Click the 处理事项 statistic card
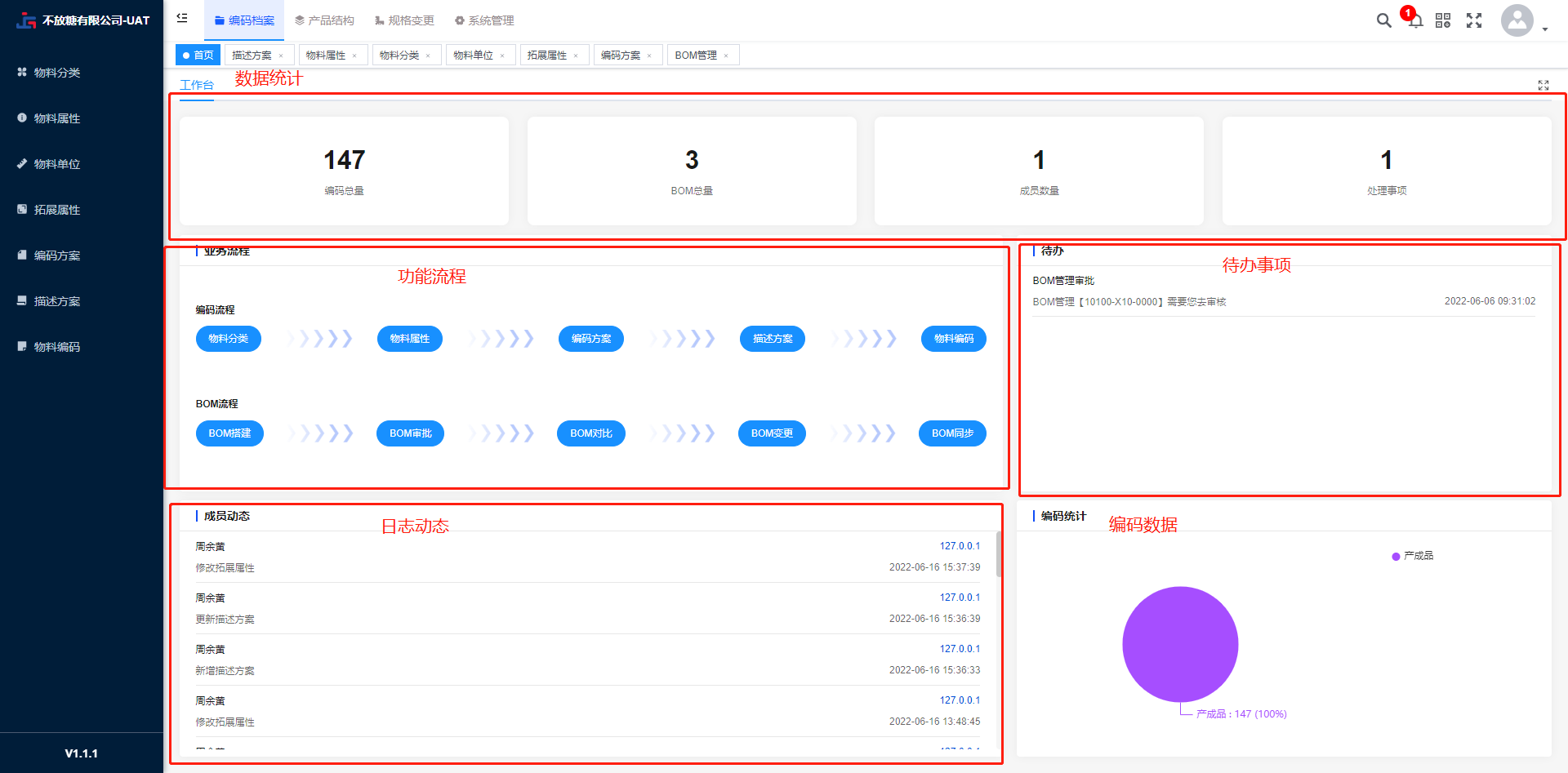The width and height of the screenshot is (1568, 773). point(1387,171)
